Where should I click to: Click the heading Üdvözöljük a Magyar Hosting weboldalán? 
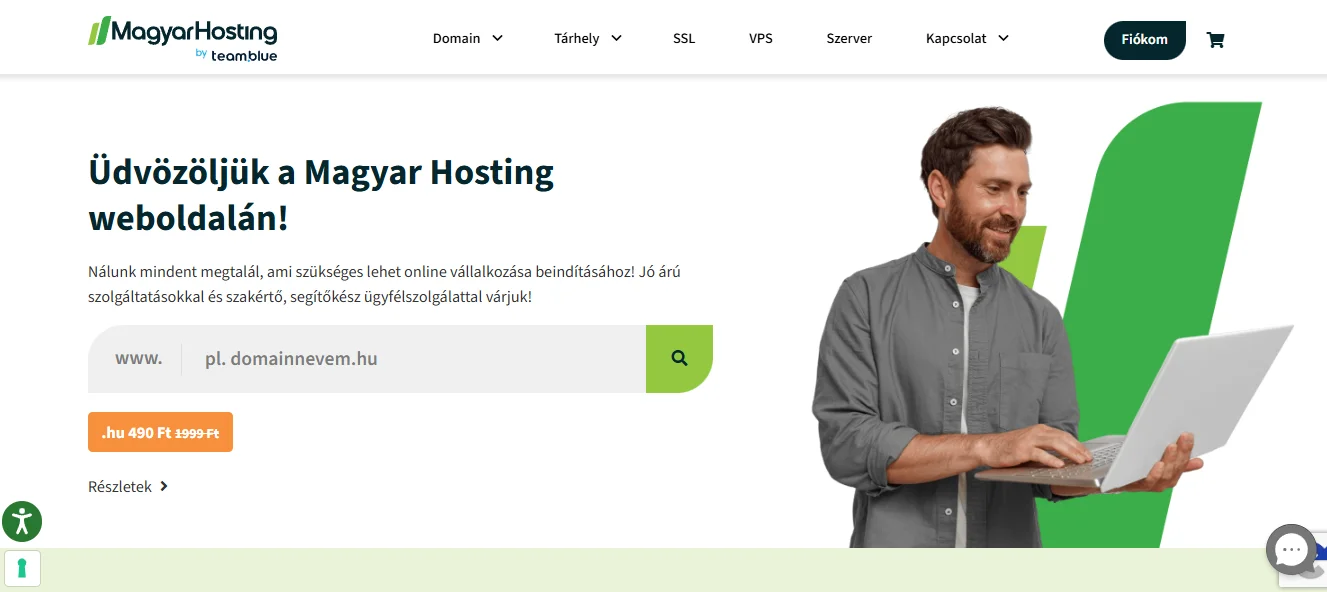point(321,195)
